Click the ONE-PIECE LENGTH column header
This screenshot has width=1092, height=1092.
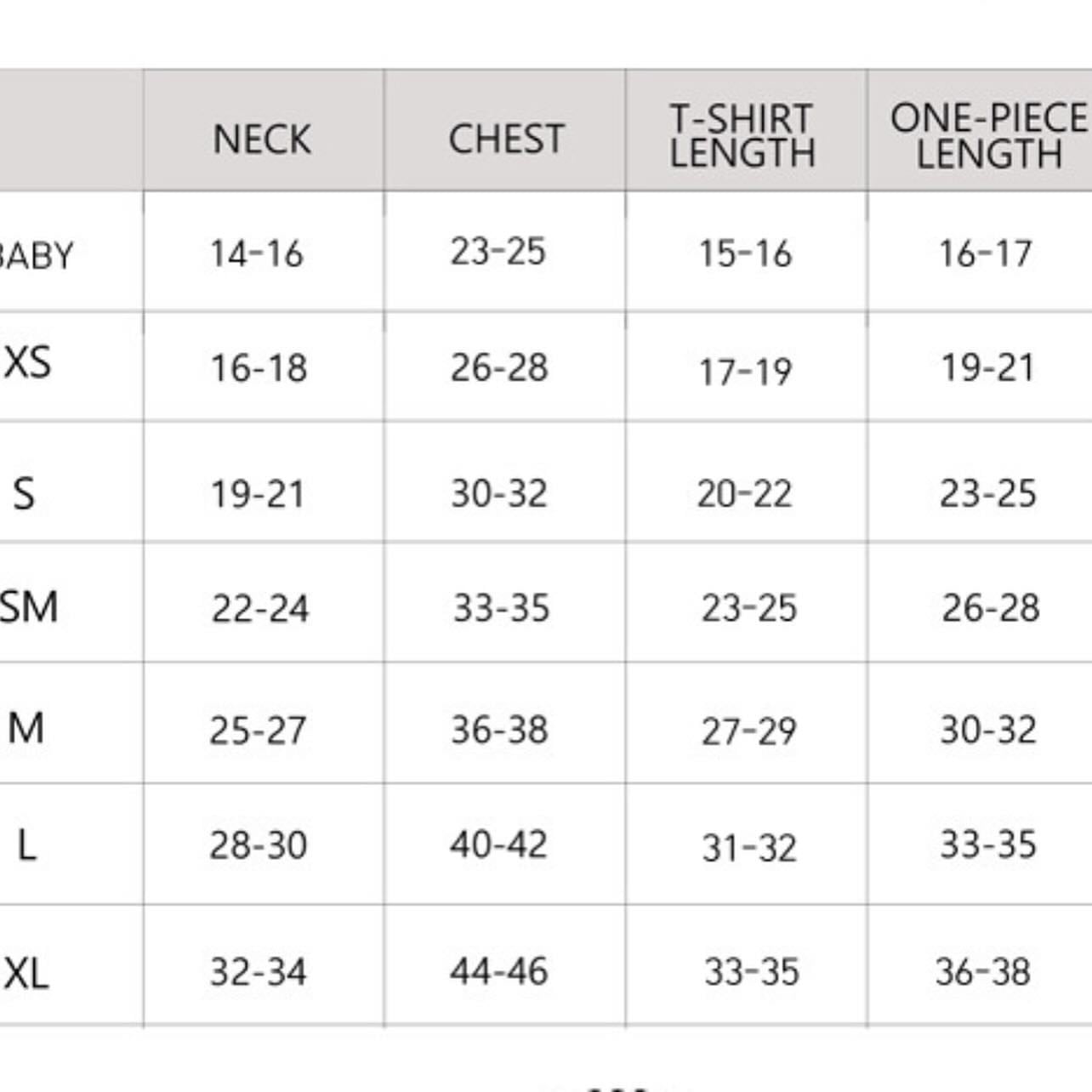point(988,136)
